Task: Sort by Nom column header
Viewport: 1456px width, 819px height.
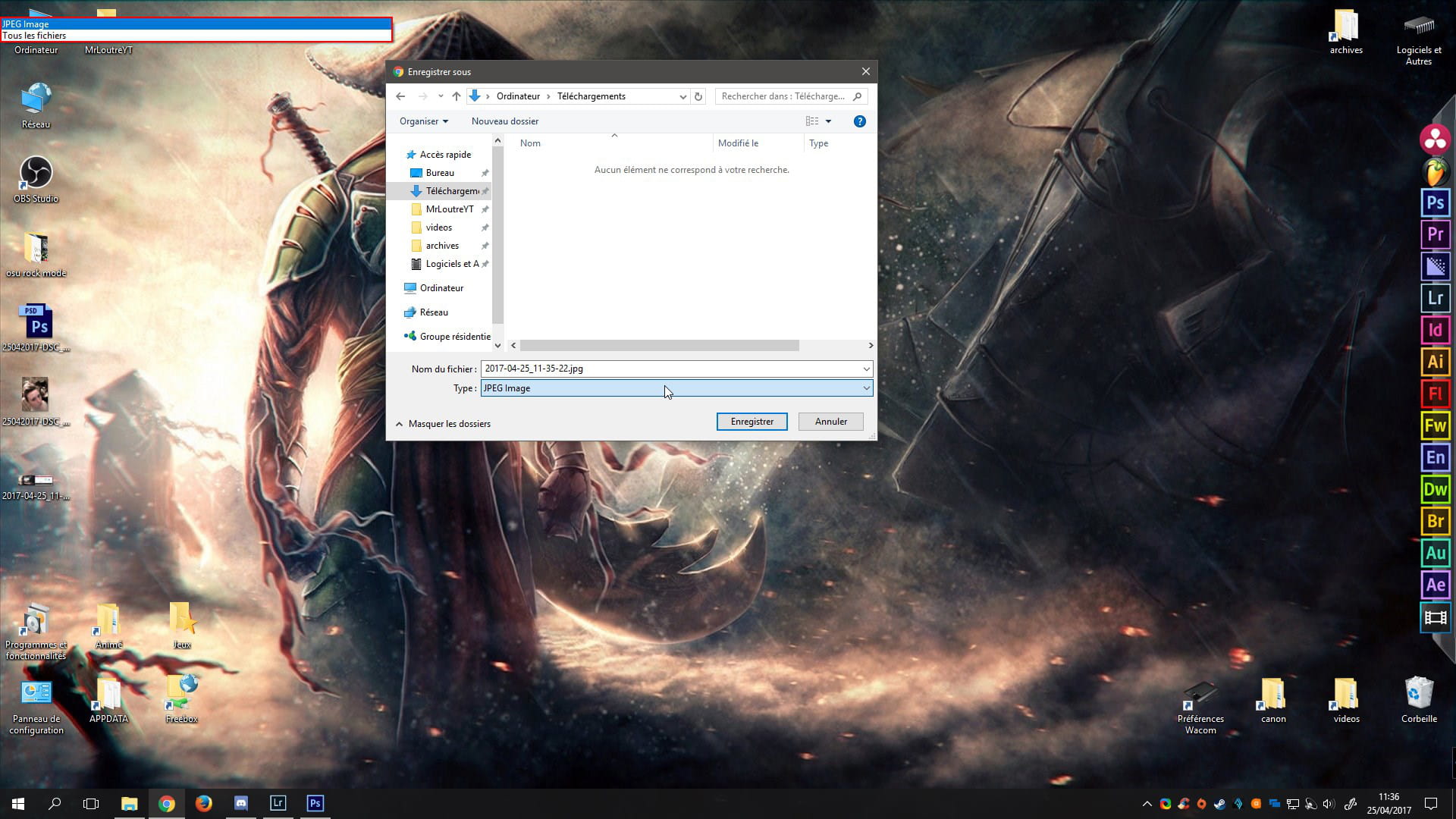Action: pyautogui.click(x=530, y=143)
